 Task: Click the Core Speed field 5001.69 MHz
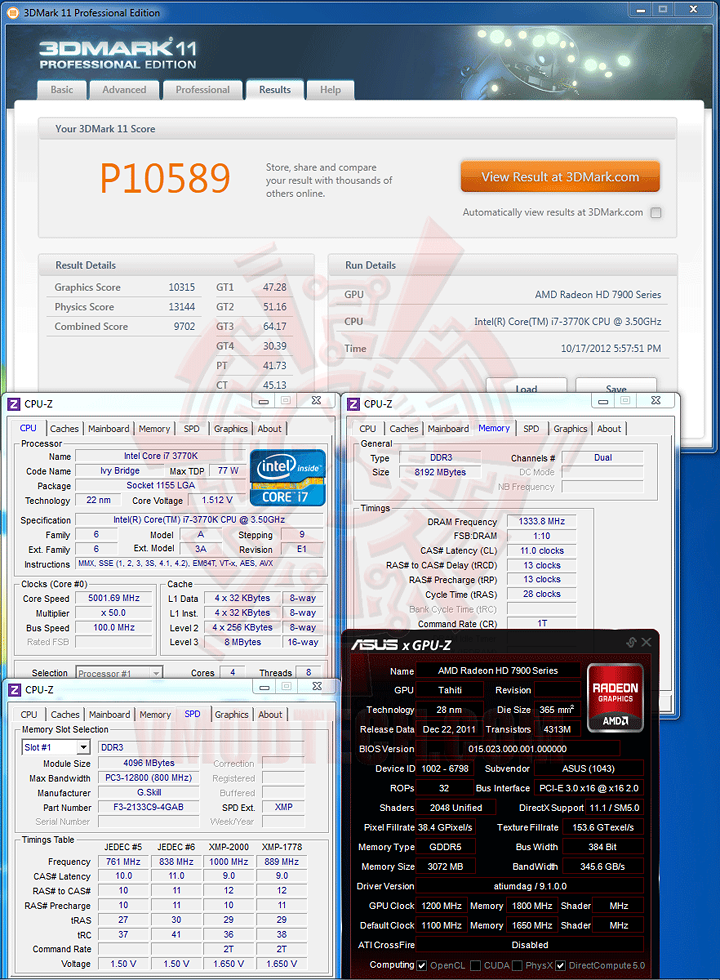(x=114, y=598)
